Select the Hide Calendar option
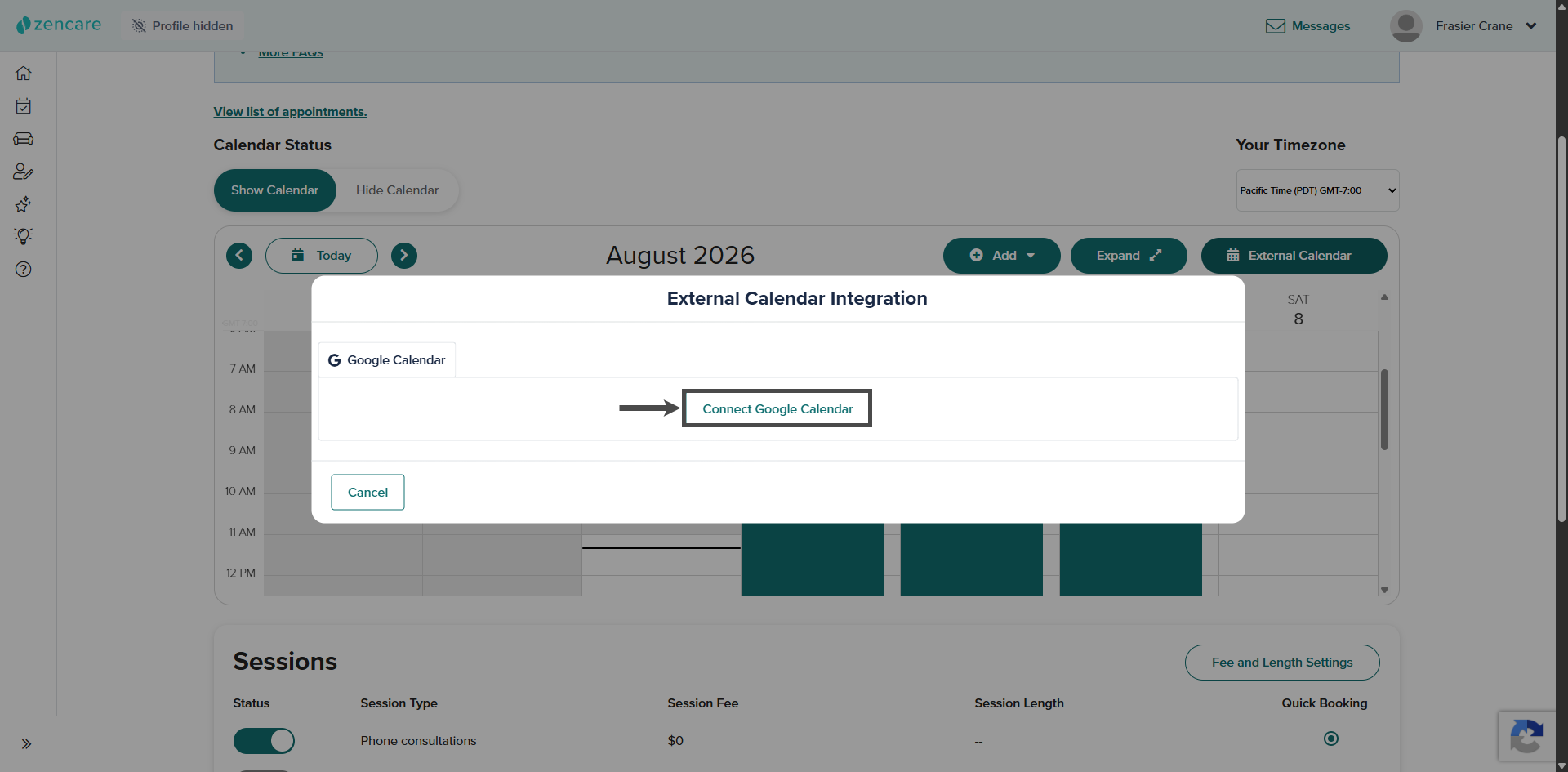Image resolution: width=1568 pixels, height=772 pixels. [398, 190]
